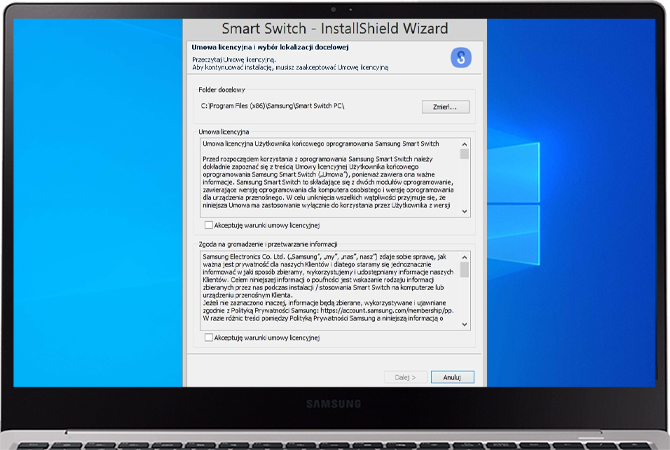Viewport: 670px width, 450px height.
Task: Click the path C:\Program Files (x86)\Samsung\Smart Switch PC\
Action: [273, 106]
